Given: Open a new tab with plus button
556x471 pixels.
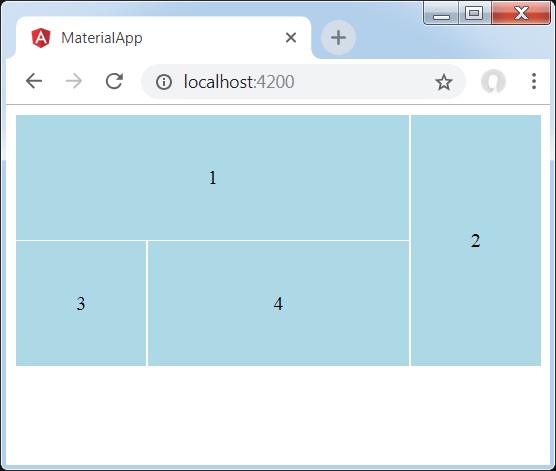Looking at the screenshot, I should (338, 38).
